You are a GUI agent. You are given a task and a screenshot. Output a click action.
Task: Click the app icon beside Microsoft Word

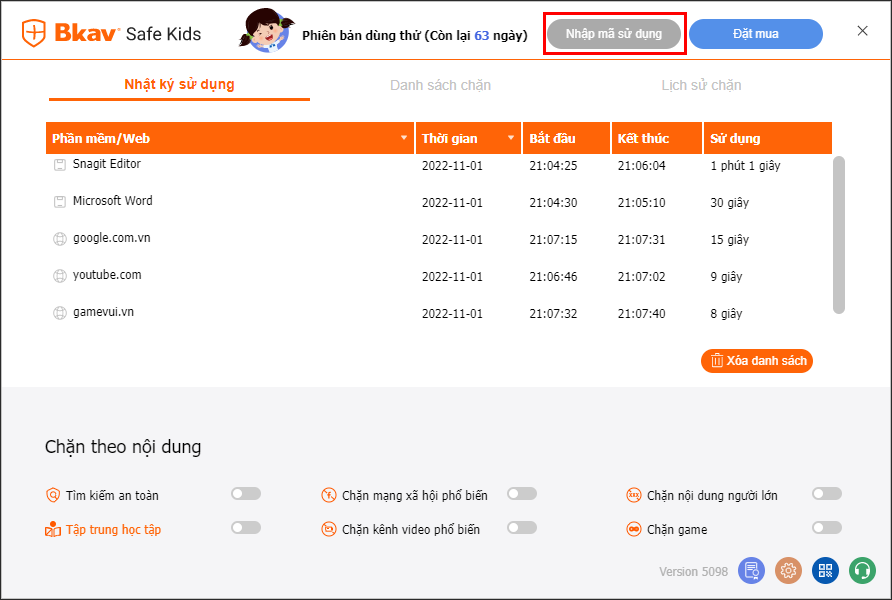coord(59,202)
